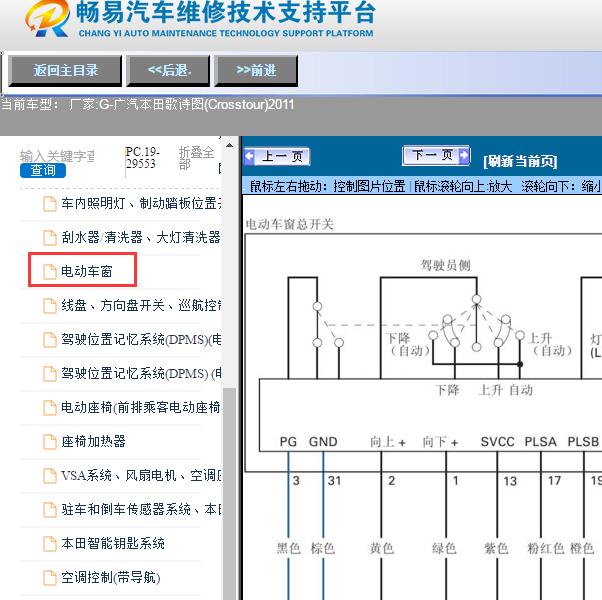The height and width of the screenshot is (600, 602).
Task: Click document icon beside 电动座椅
Action: click(x=50, y=408)
